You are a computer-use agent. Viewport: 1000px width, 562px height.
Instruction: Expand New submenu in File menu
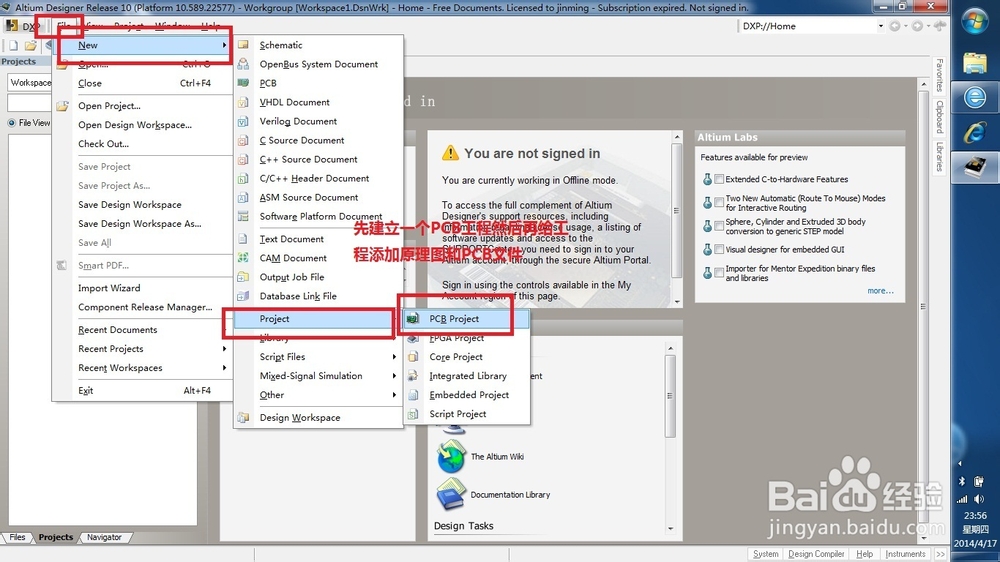pyautogui.click(x=144, y=45)
